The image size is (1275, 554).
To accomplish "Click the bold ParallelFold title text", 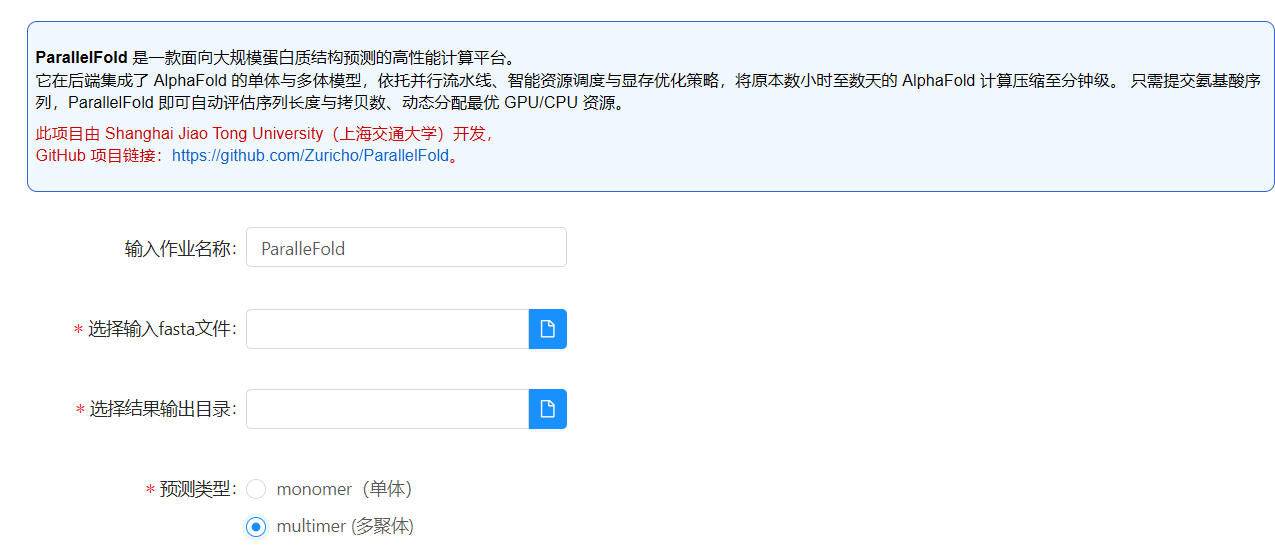I will [81, 58].
